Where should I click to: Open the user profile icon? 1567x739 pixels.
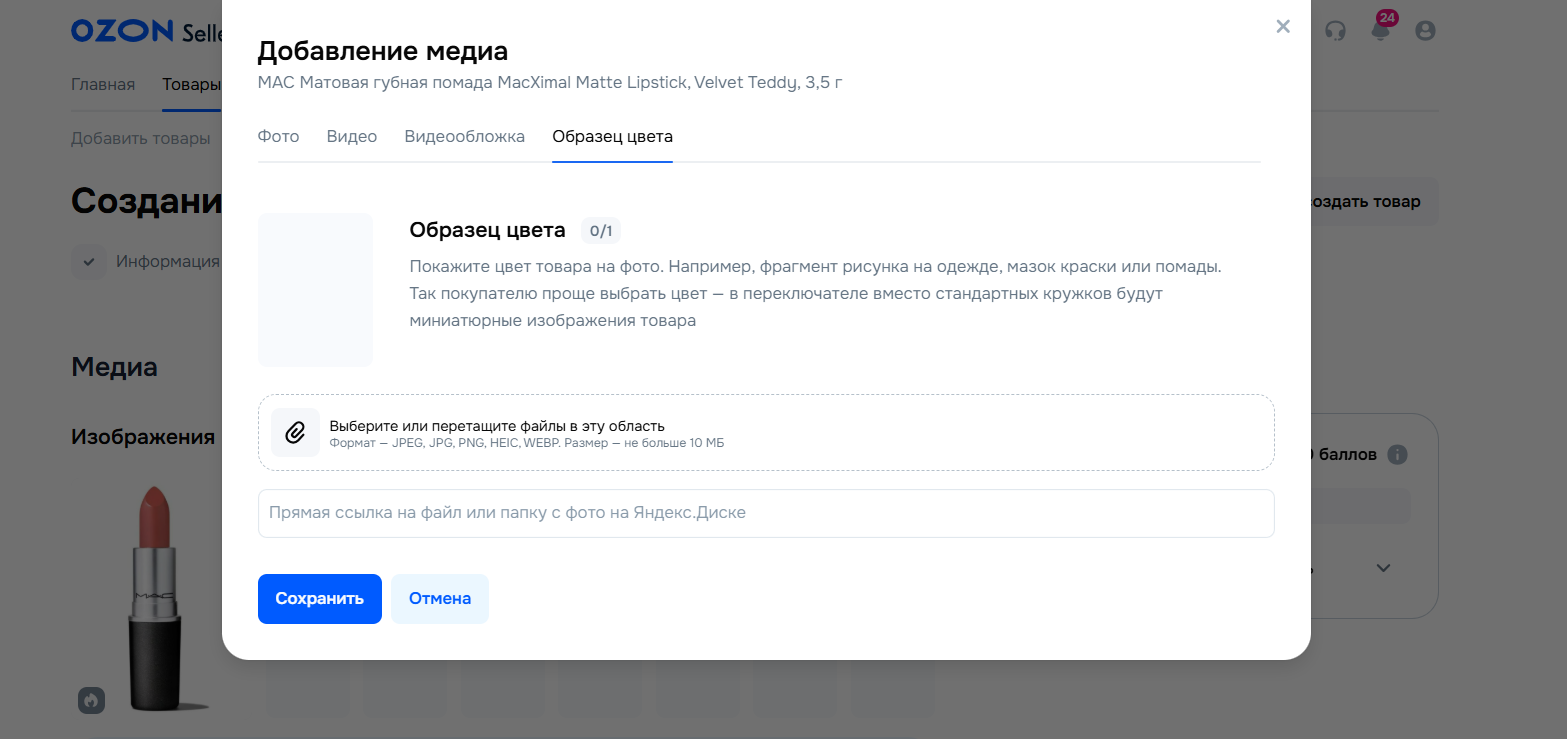click(x=1426, y=30)
